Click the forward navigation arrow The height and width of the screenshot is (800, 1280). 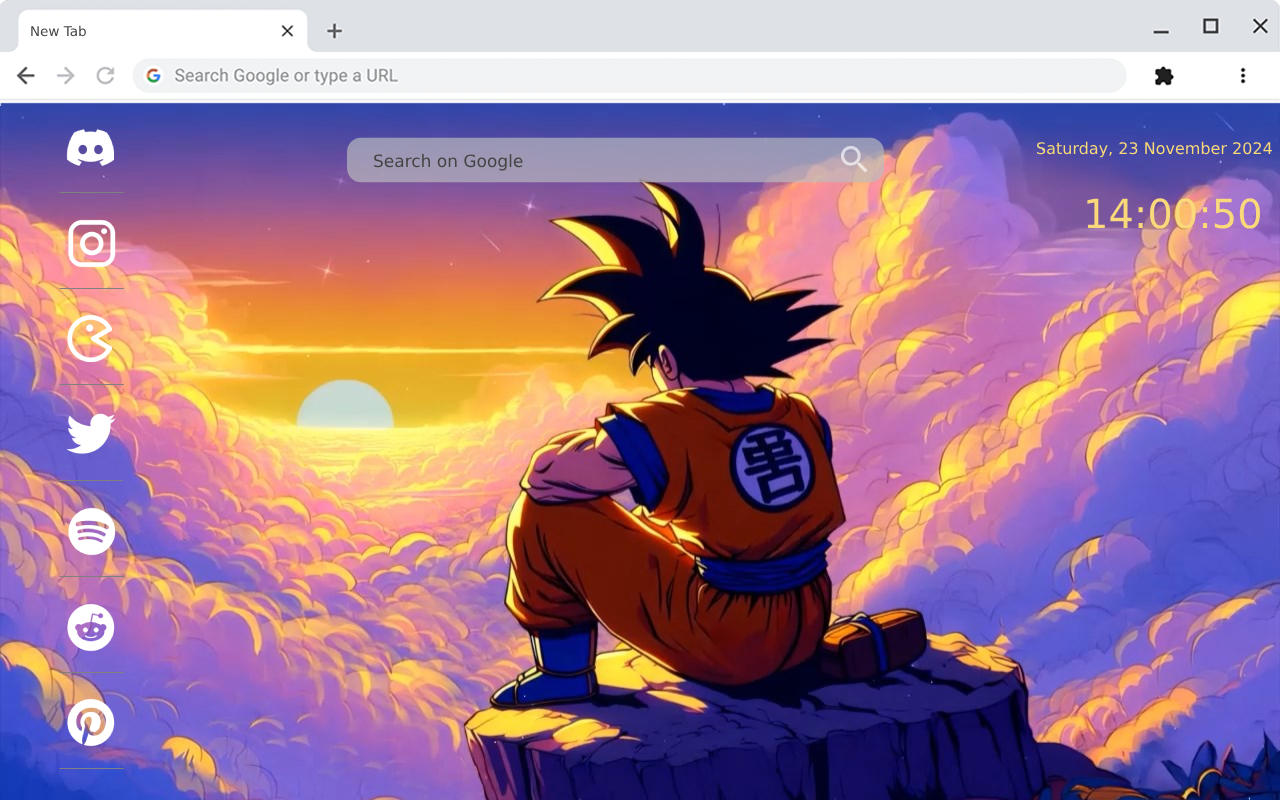point(65,75)
